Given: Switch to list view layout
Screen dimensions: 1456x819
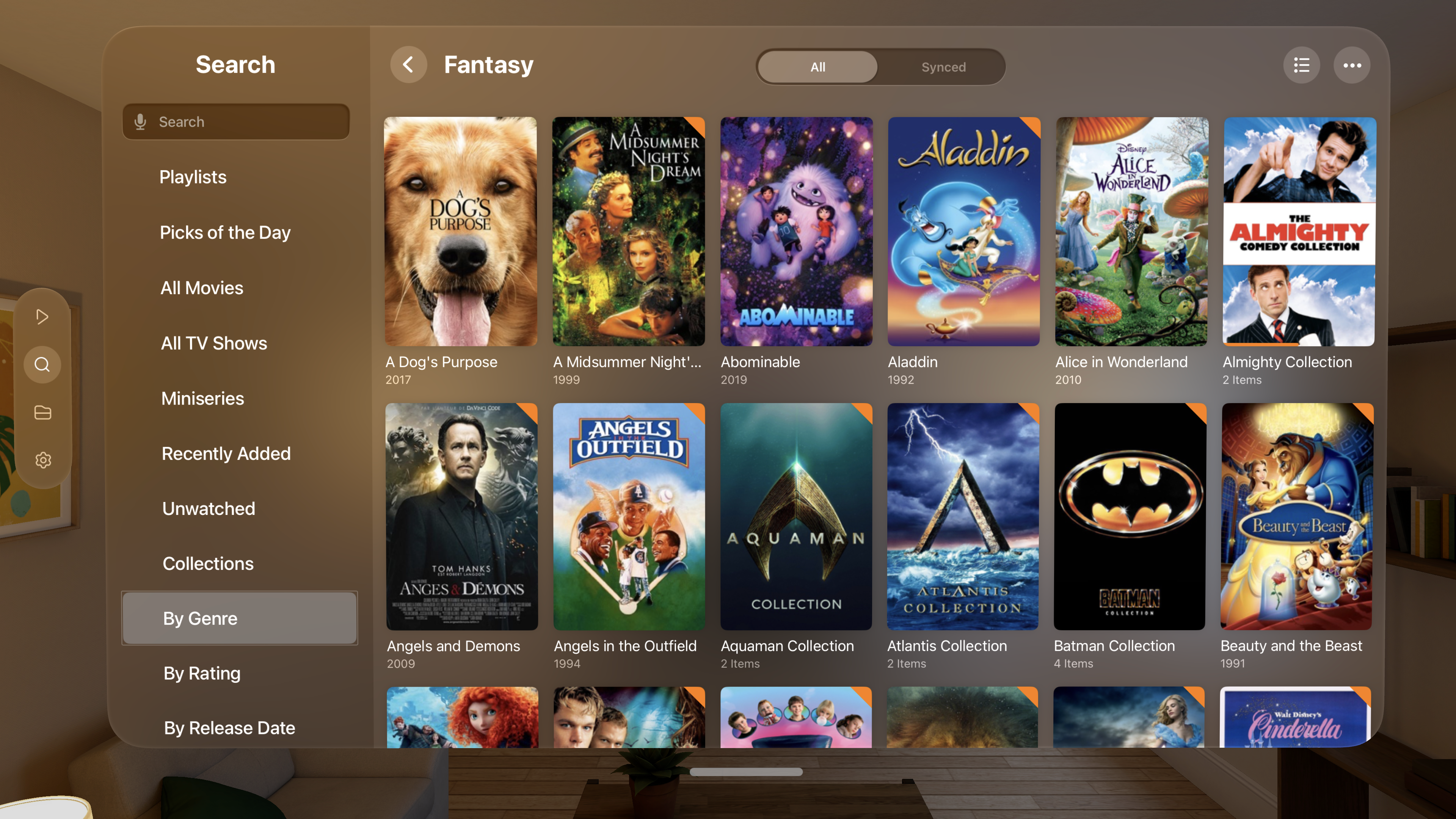Looking at the screenshot, I should [1301, 66].
